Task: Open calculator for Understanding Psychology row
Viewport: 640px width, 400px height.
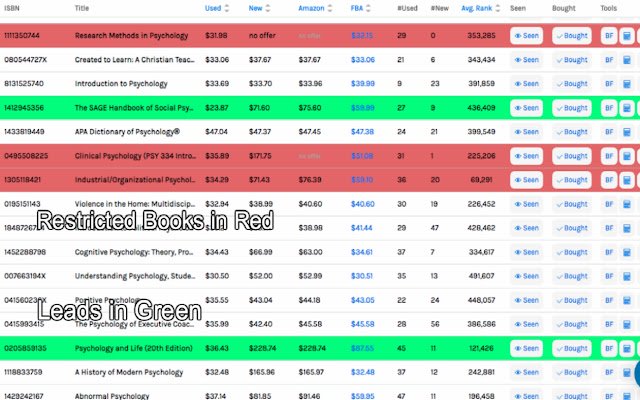Action: (x=627, y=276)
